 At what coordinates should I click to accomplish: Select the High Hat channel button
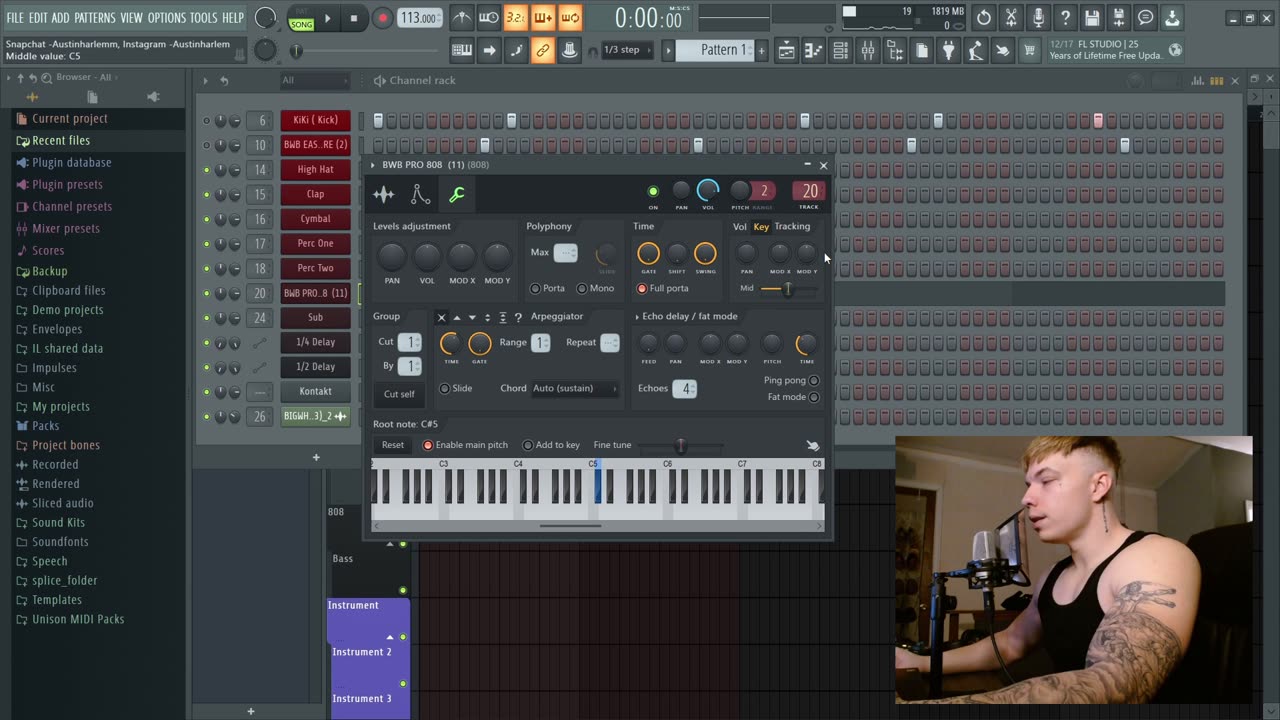point(315,169)
